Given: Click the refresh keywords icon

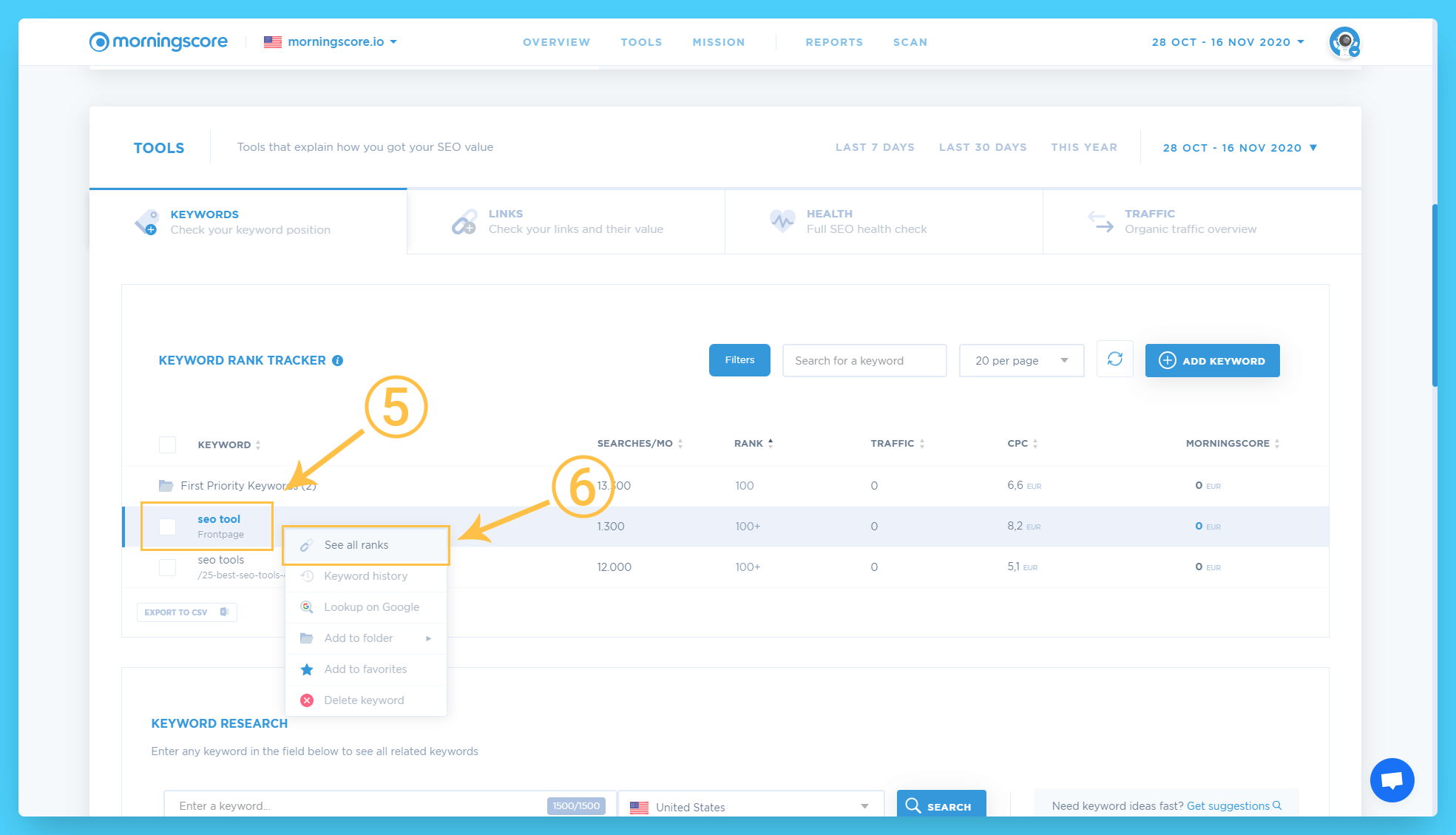Looking at the screenshot, I should point(1114,359).
